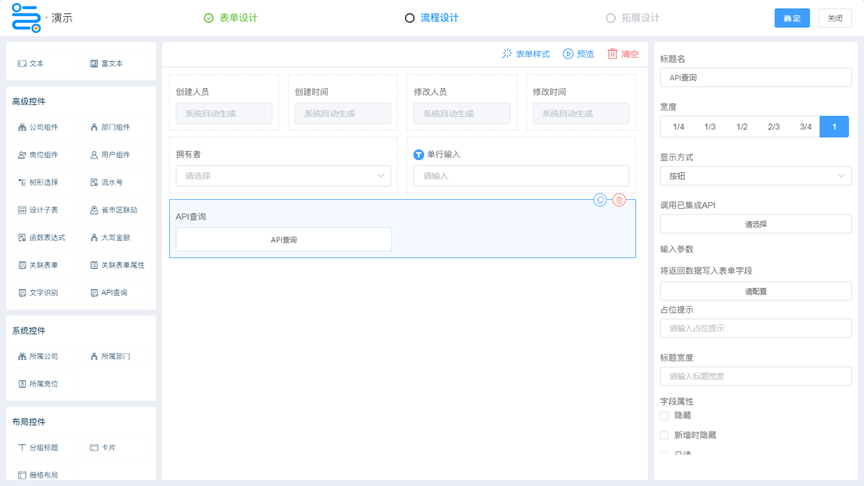This screenshot has width=864, height=486.
Task: Select the 大写金额 control
Action: [x=110, y=238]
